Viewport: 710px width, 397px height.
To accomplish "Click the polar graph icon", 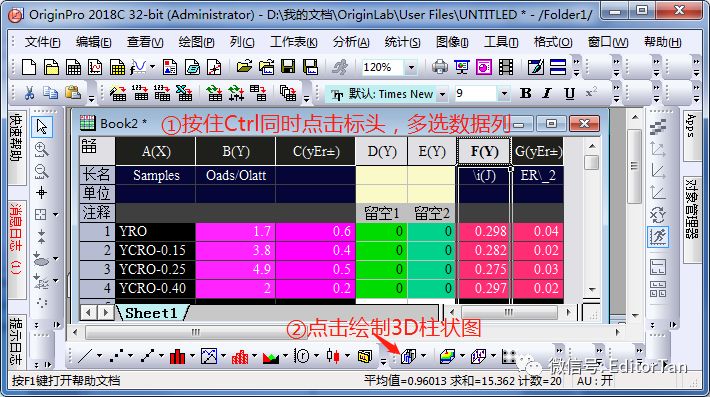I will 302,356.
